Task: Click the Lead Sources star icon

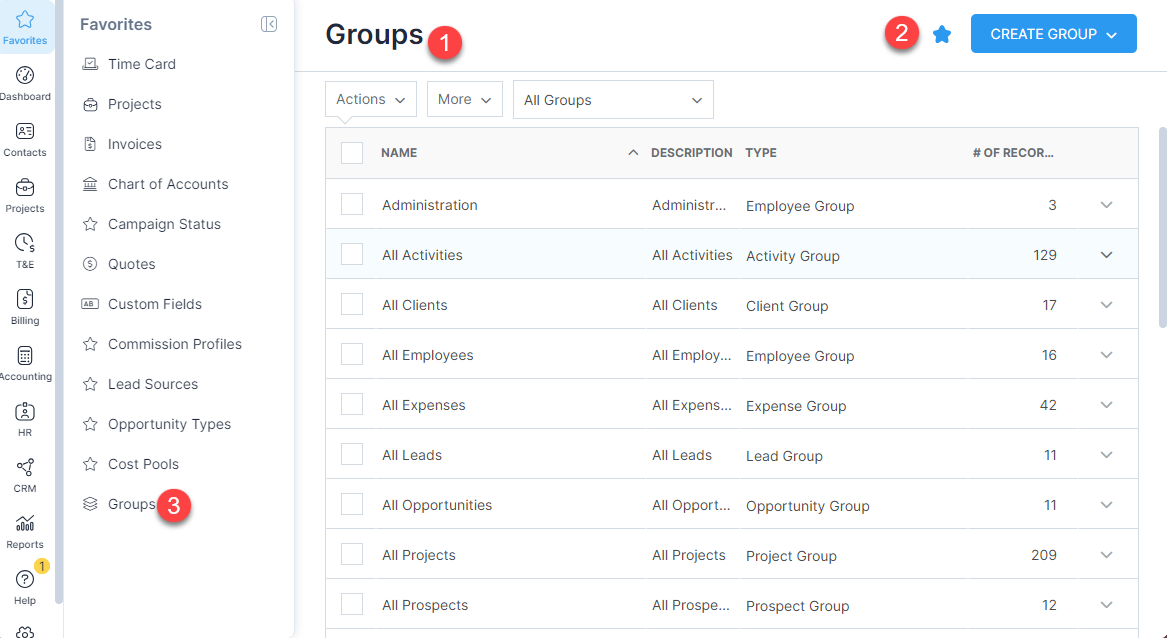Action: 90,384
